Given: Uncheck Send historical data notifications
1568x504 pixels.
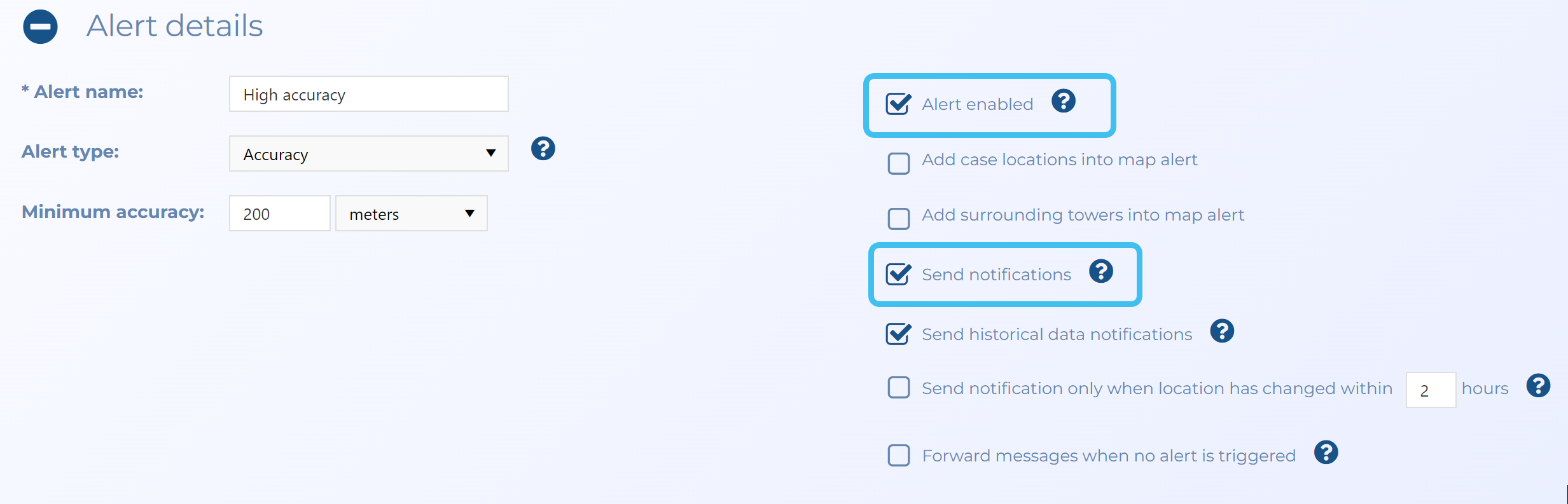Looking at the screenshot, I should pos(898,334).
